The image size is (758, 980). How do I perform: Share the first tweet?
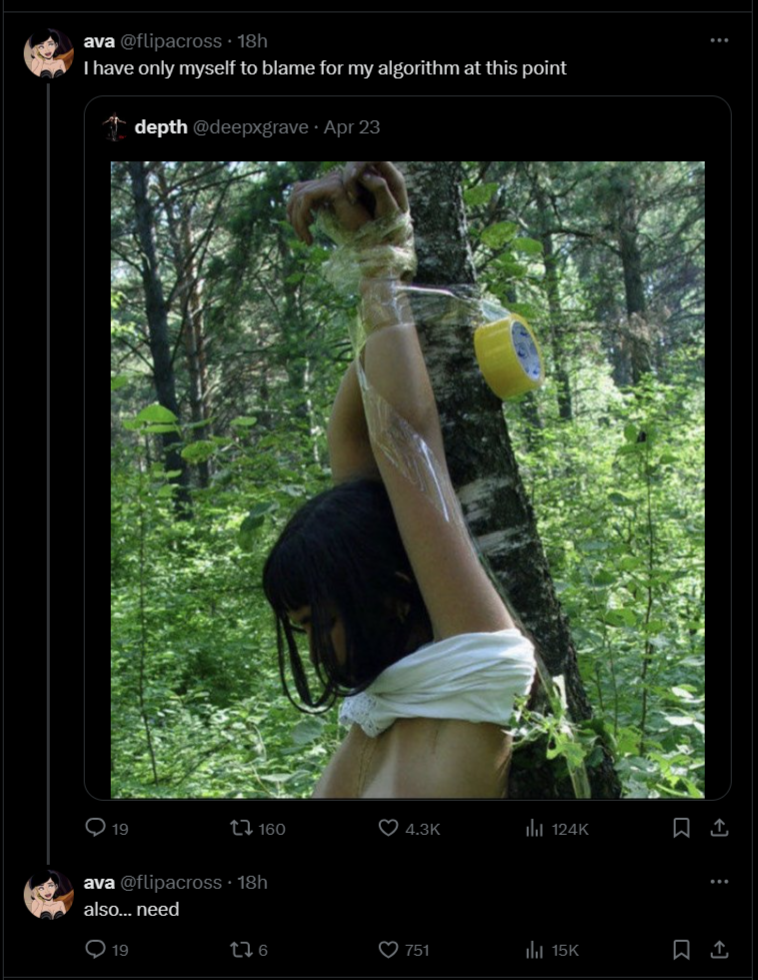coord(719,828)
